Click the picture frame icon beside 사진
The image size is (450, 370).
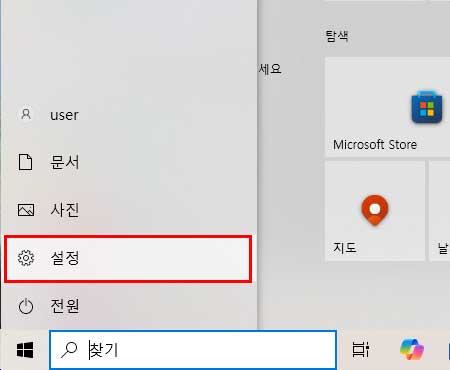(26, 210)
